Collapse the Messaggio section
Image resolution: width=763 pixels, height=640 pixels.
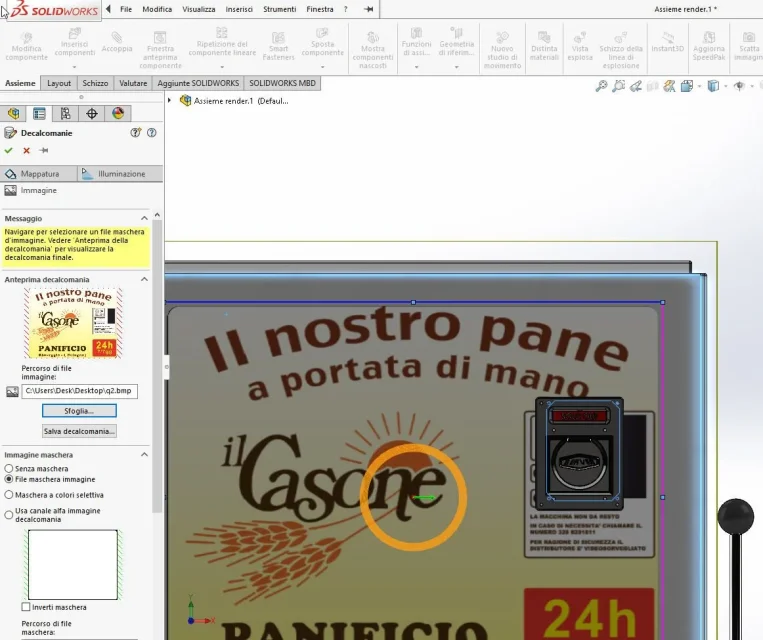(145, 218)
